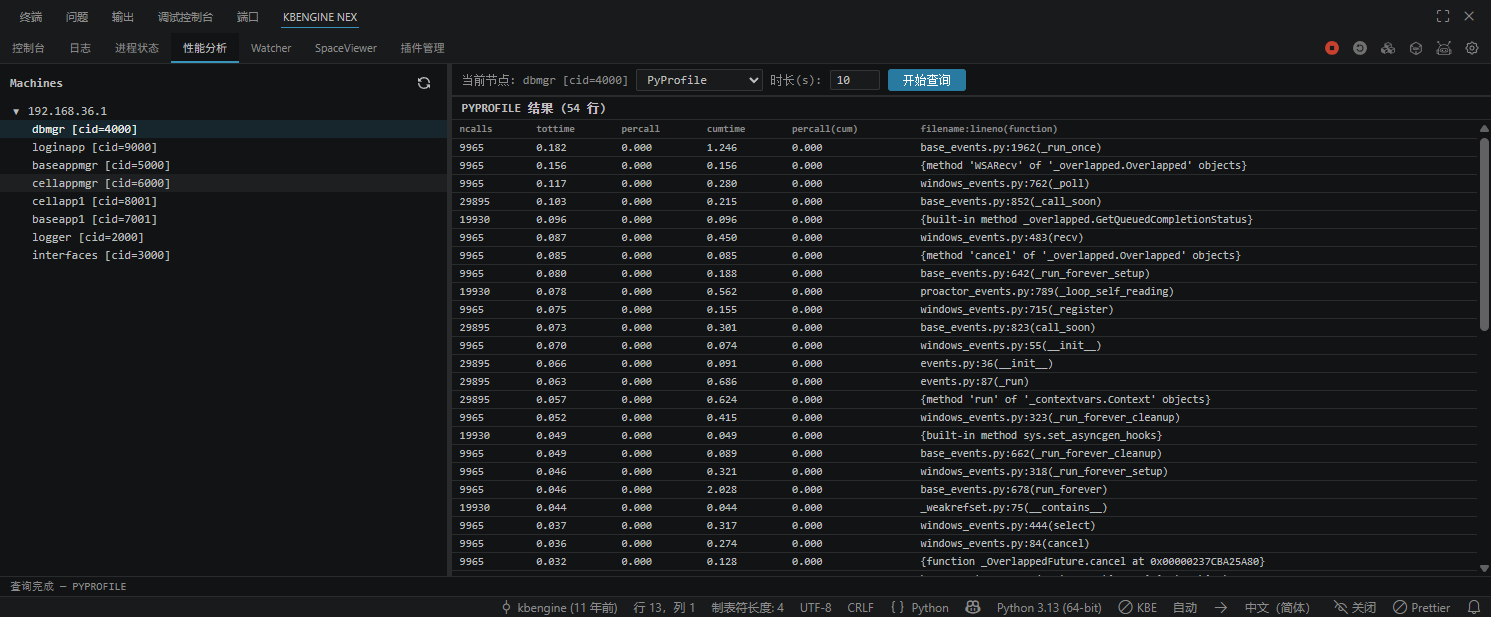This screenshot has width=1491, height=617.
Task: Collapse the 192.168.36.1 machine node
Action: click(x=16, y=111)
